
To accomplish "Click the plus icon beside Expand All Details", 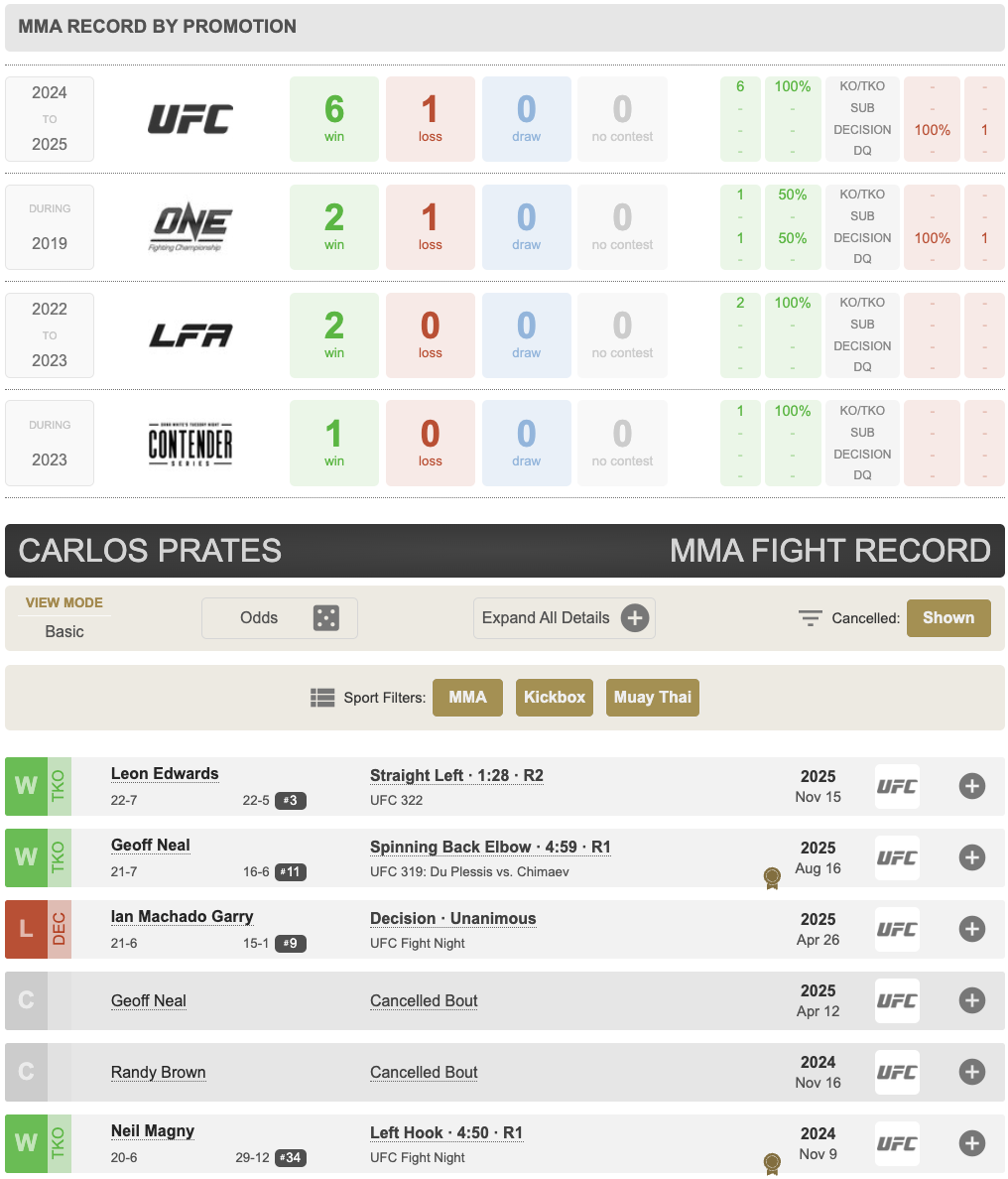I will pos(635,618).
